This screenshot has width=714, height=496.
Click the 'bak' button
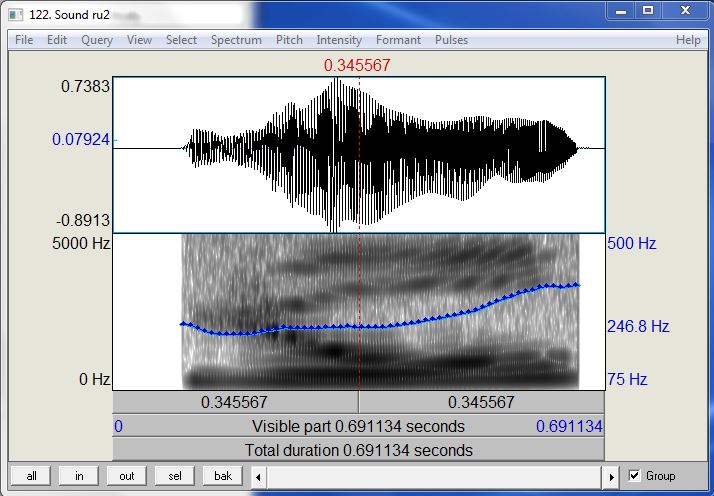(223, 476)
